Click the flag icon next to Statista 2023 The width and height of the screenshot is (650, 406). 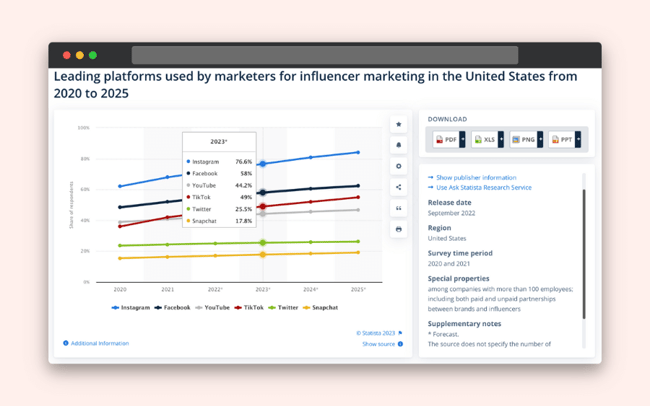(400, 333)
